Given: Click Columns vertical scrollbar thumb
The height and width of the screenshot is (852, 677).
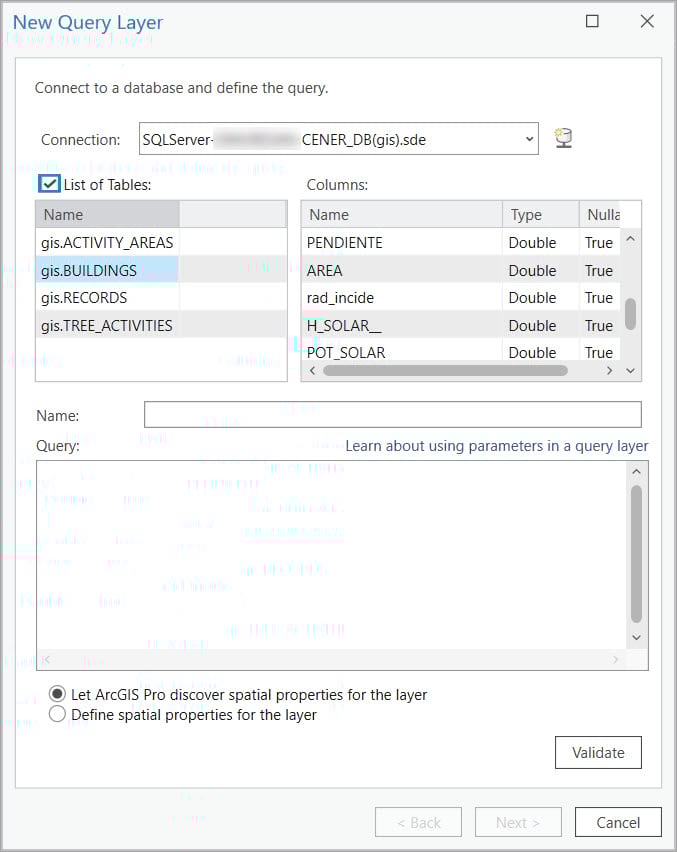Looking at the screenshot, I should pos(630,314).
